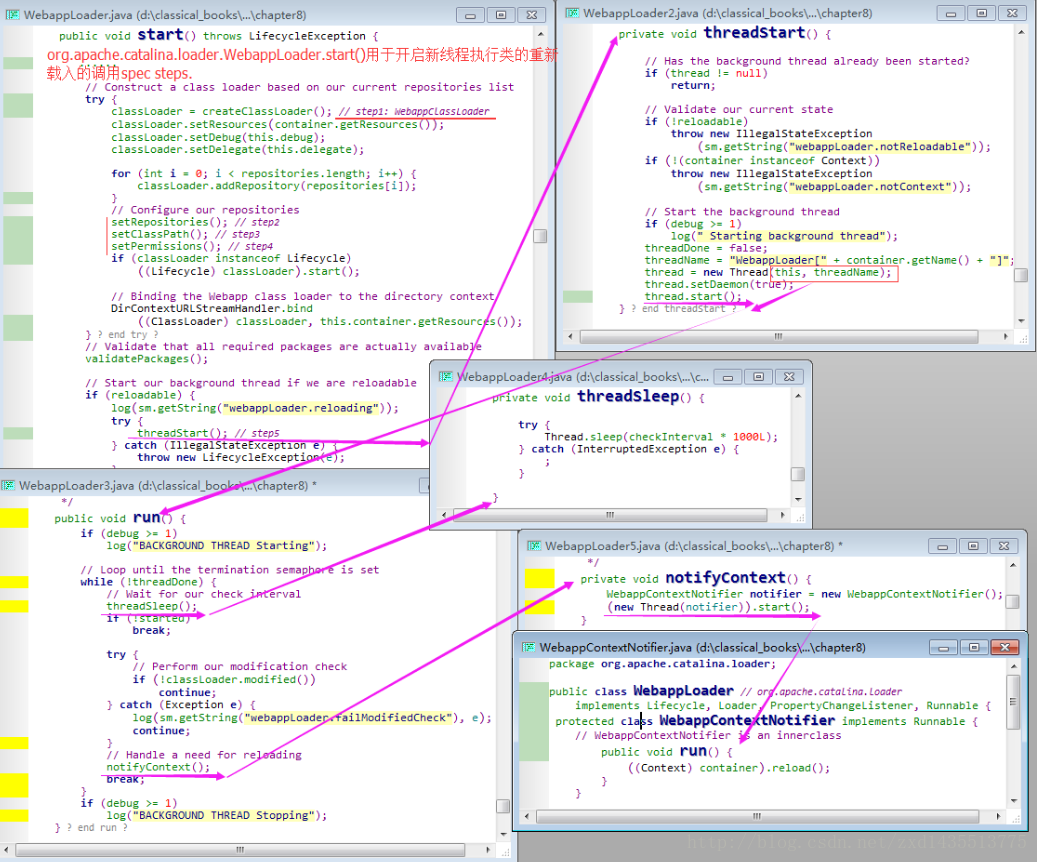The height and width of the screenshot is (862, 1038).
Task: Click 'notifyContext' method name in WebappLoader5.java
Action: [x=726, y=577]
